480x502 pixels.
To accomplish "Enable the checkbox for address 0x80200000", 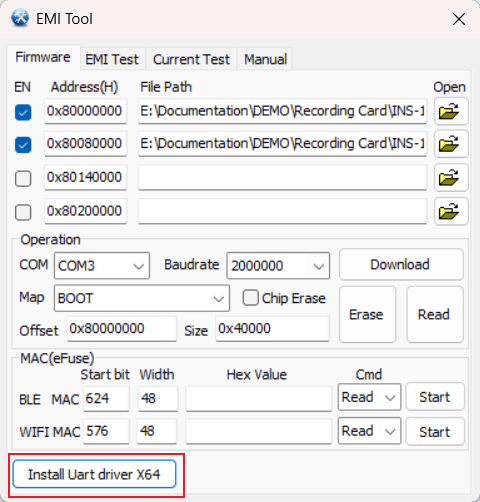I will pyautogui.click(x=23, y=212).
